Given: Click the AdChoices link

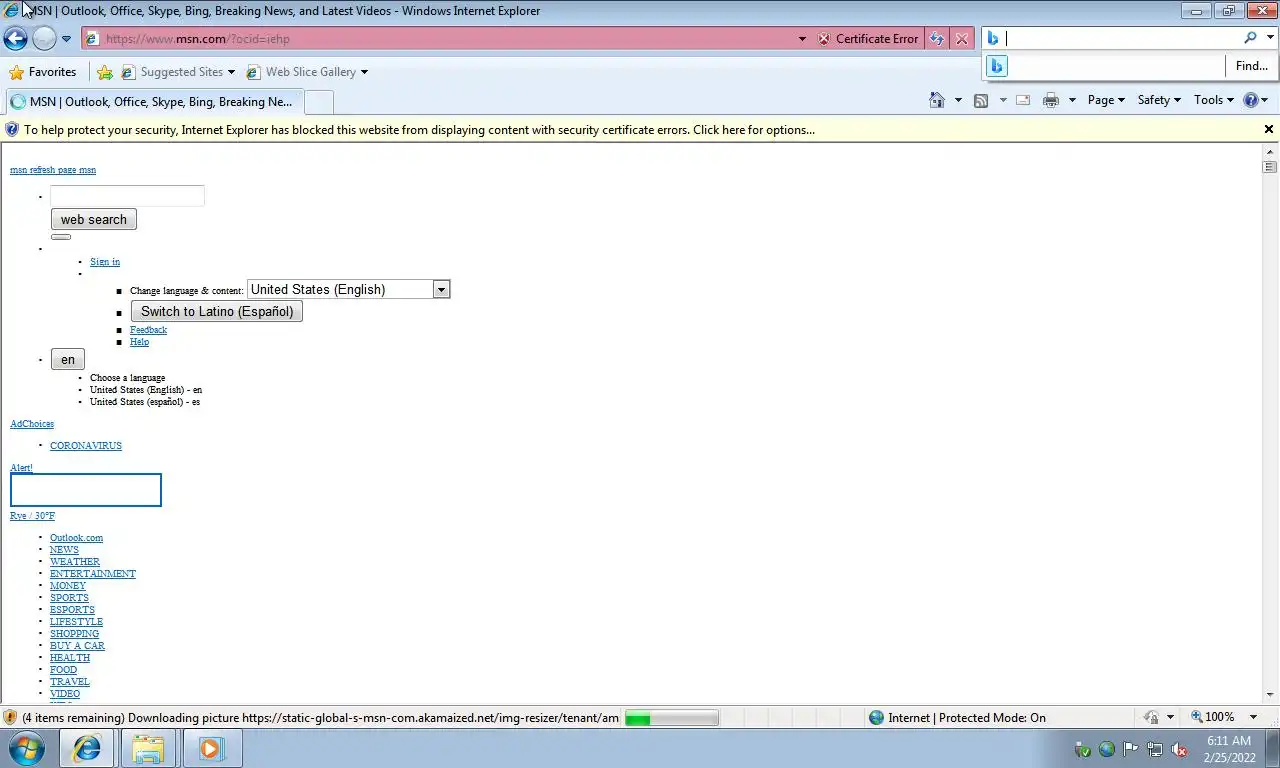Looking at the screenshot, I should (32, 424).
